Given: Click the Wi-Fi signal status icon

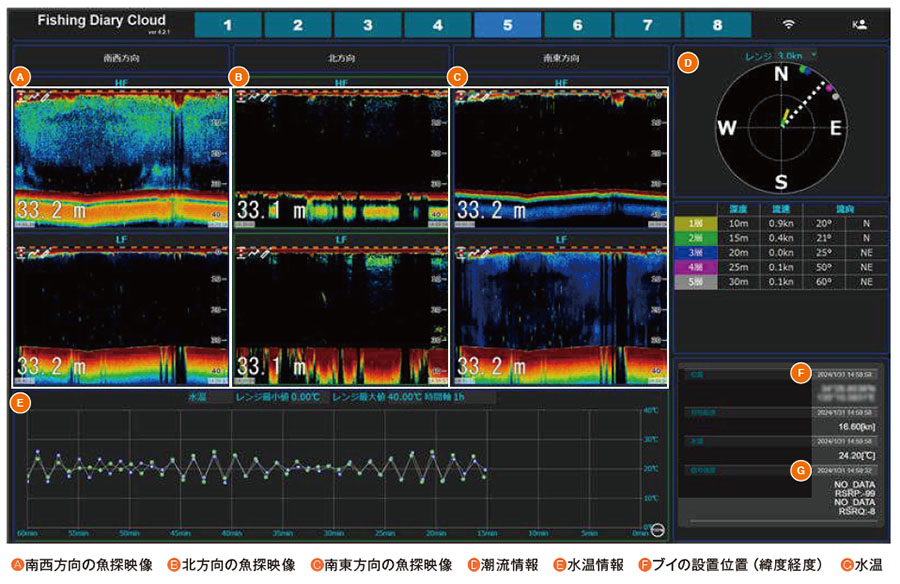Looking at the screenshot, I should pyautogui.click(x=789, y=25).
